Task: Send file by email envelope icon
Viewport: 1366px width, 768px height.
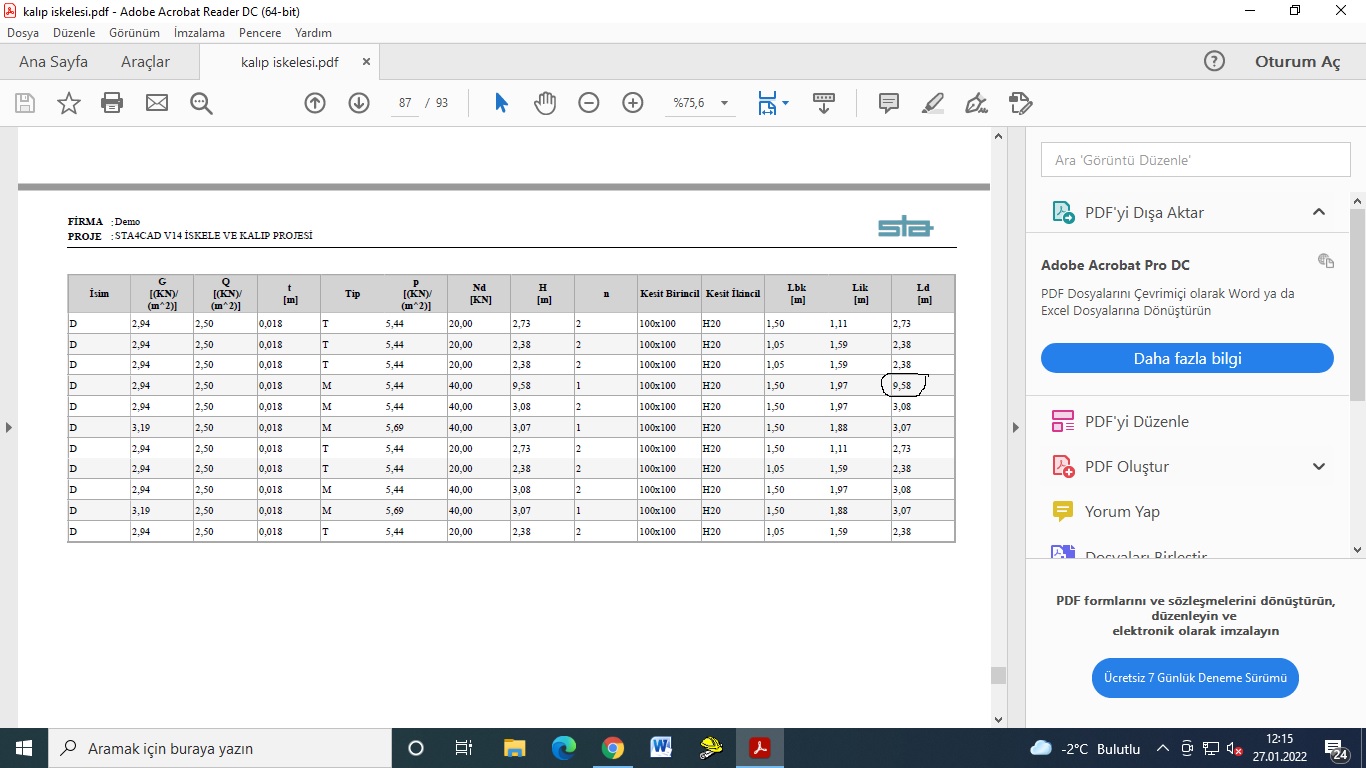Action: coord(157,103)
